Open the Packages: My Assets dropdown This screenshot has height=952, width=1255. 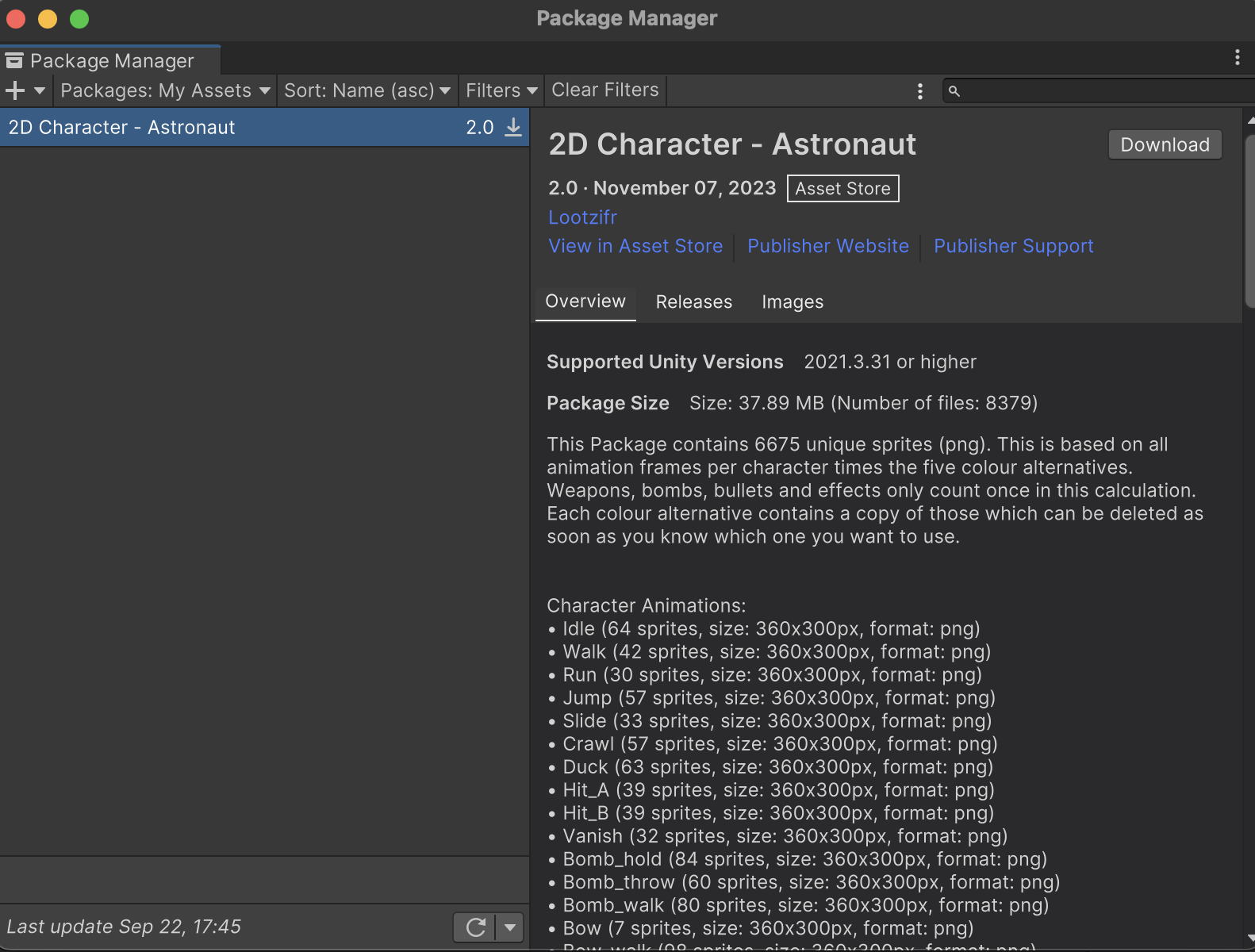tap(165, 90)
